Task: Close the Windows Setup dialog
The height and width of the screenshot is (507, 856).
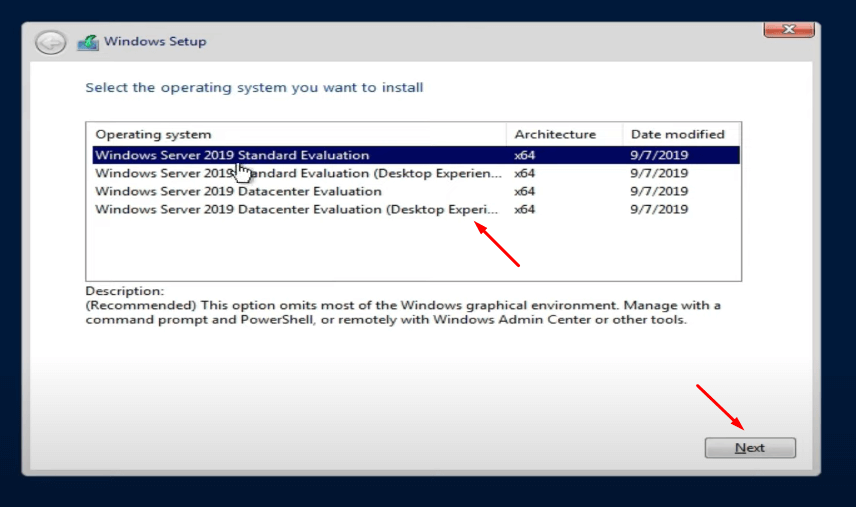Action: coord(789,29)
